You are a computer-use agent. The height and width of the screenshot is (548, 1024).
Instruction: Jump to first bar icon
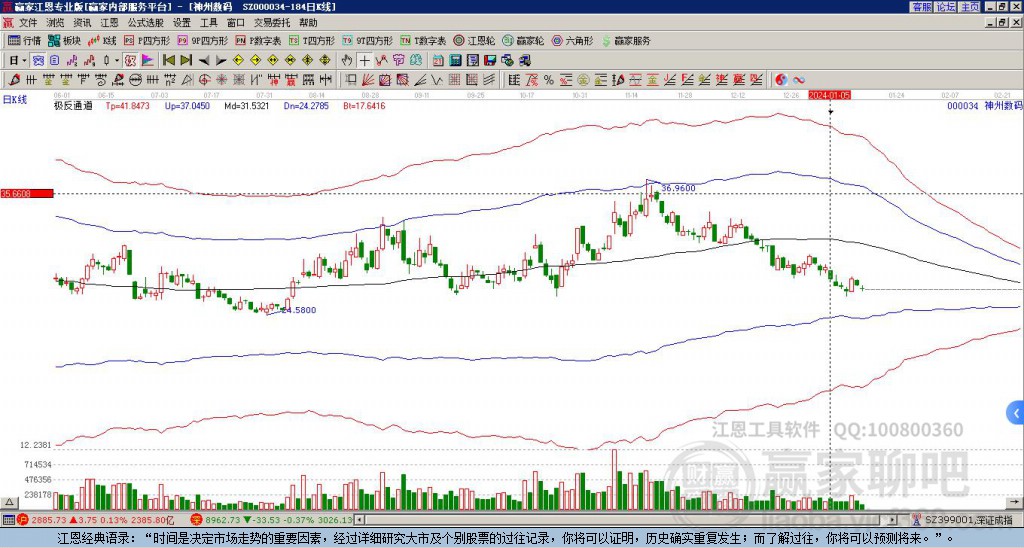[x=168, y=61]
